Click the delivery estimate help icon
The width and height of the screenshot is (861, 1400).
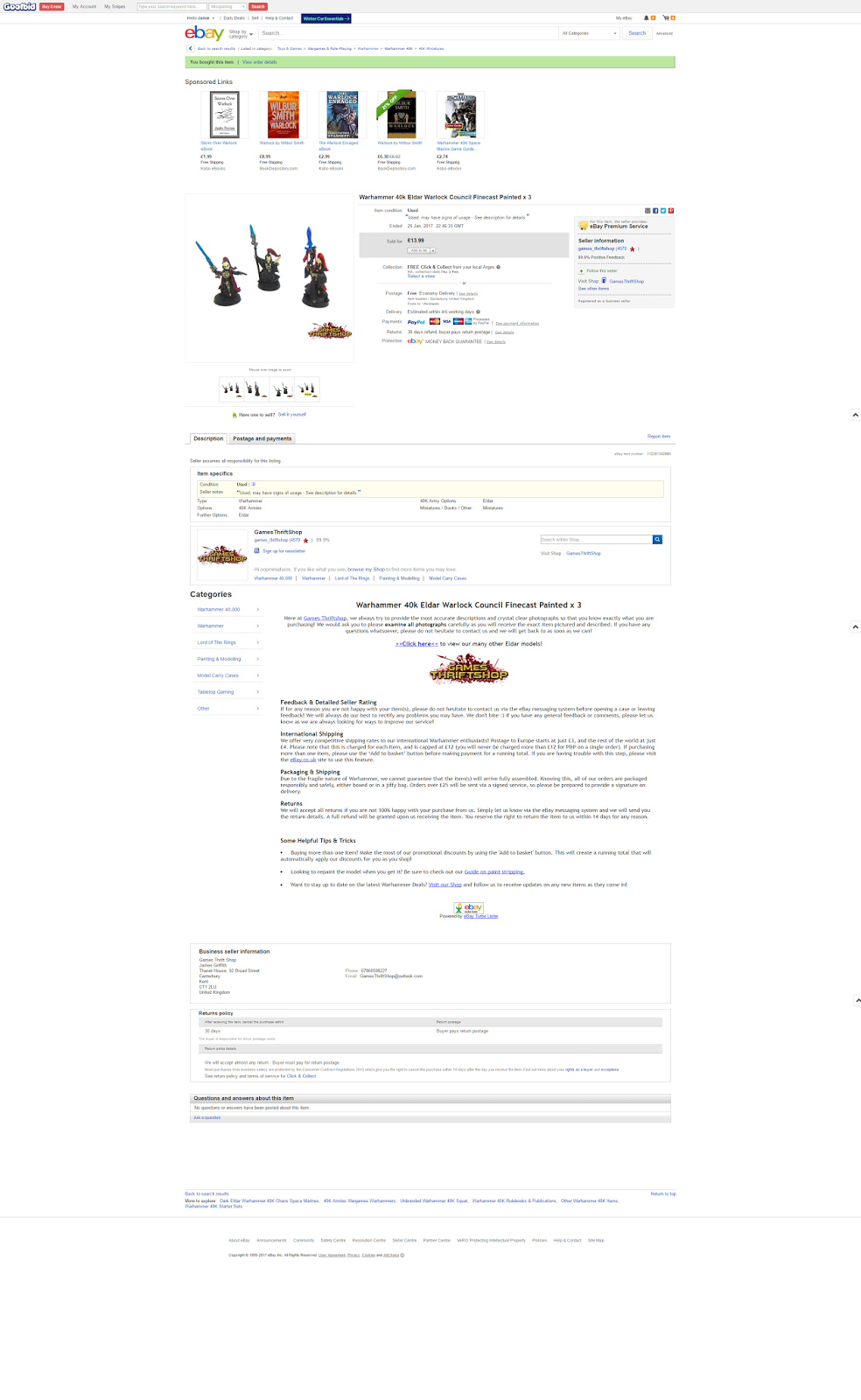[478, 311]
